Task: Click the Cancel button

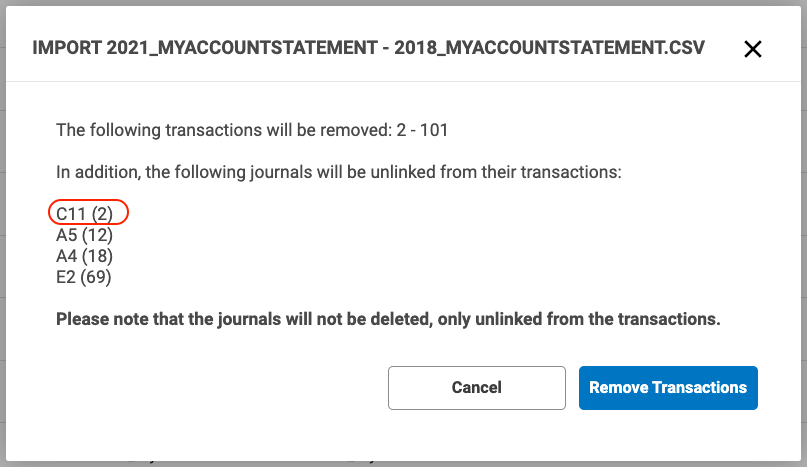Action: pyautogui.click(x=477, y=387)
